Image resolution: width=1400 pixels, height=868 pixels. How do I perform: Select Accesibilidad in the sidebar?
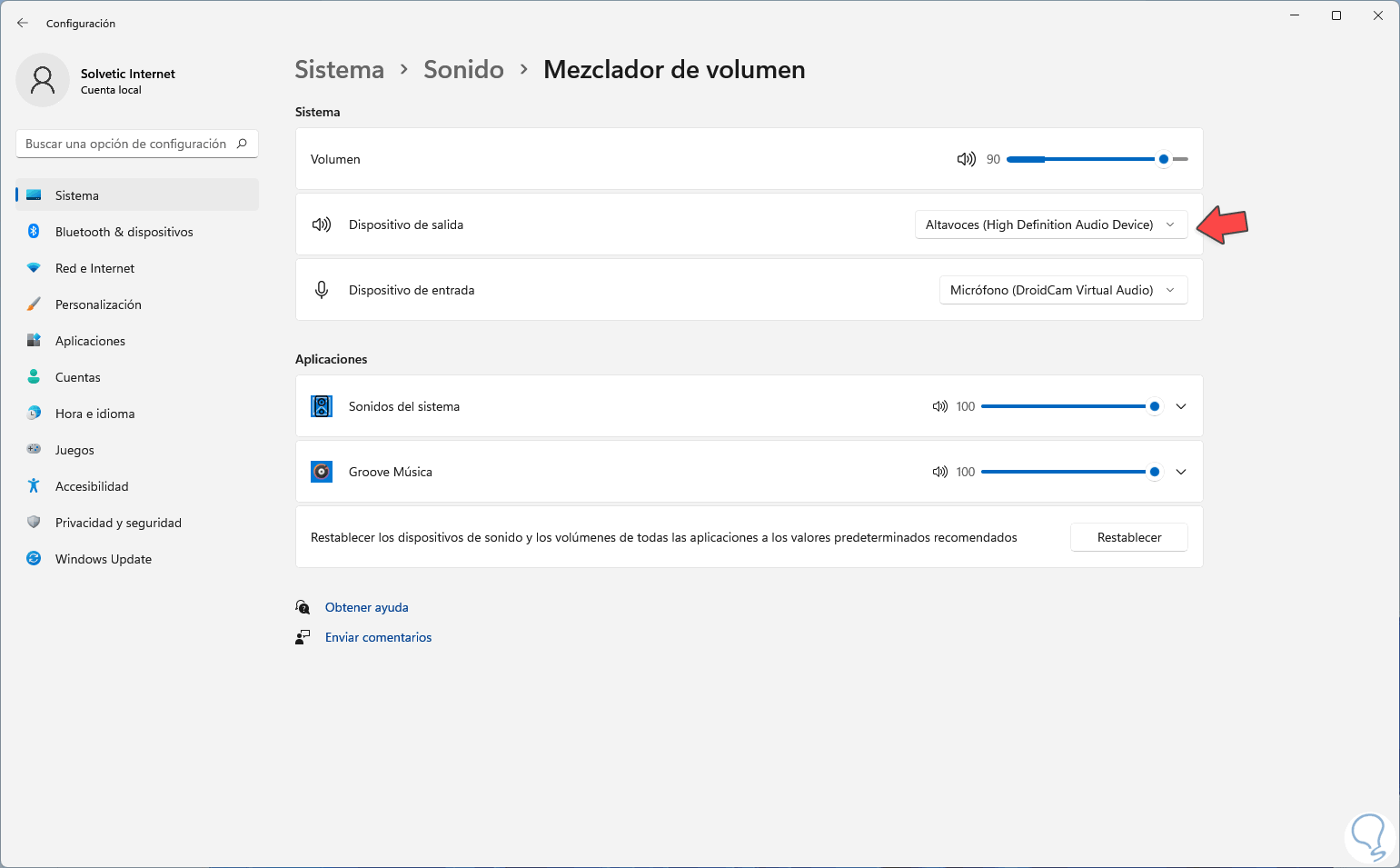pos(92,486)
